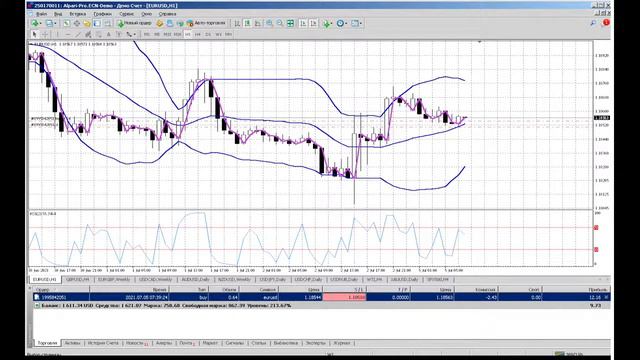This screenshot has height=360, width=640.
Task: Zoom in the chart with magnifier plus
Action: 269,23
